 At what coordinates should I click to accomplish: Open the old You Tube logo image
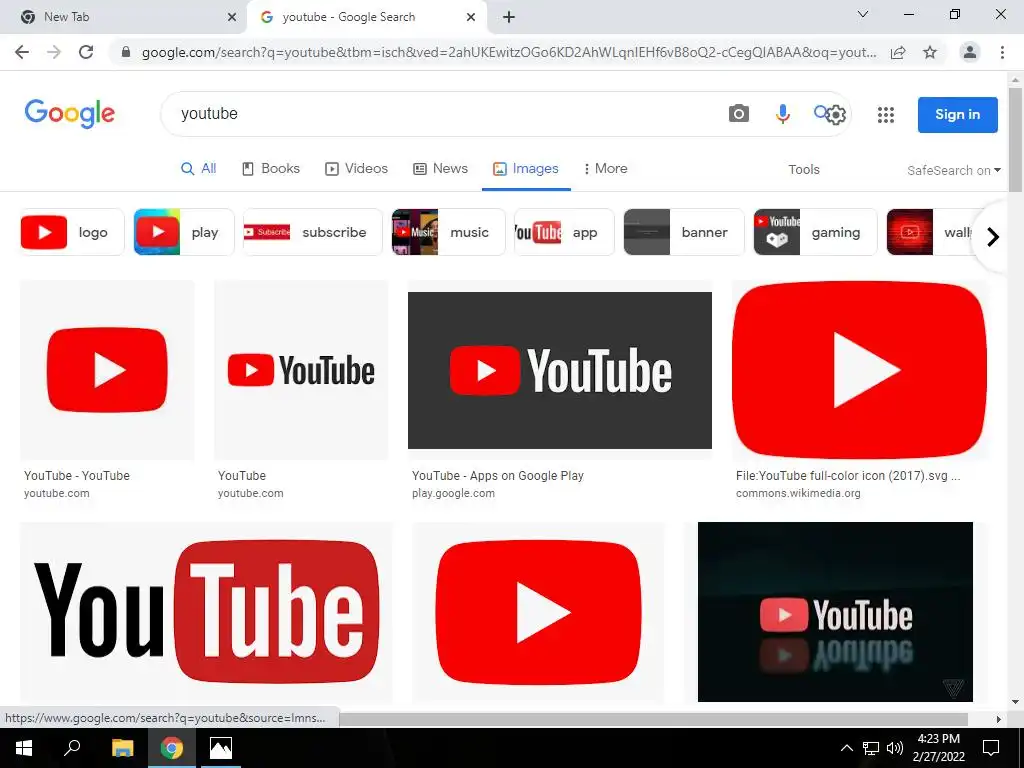point(206,613)
